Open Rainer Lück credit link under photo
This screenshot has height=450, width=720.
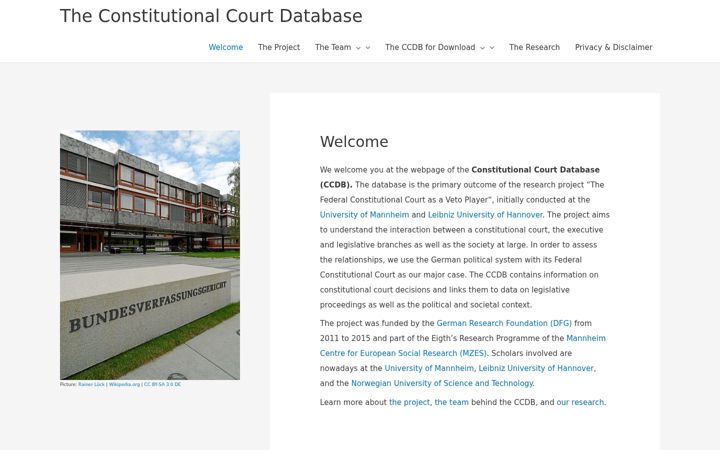(x=91, y=384)
